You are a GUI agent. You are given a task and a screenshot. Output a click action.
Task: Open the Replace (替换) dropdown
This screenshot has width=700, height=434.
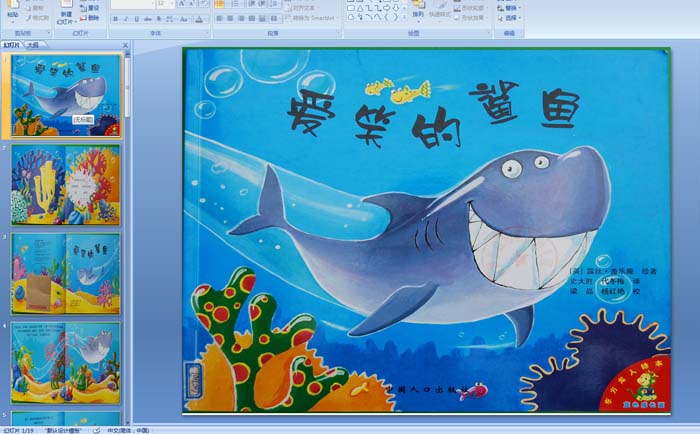tap(509, 8)
